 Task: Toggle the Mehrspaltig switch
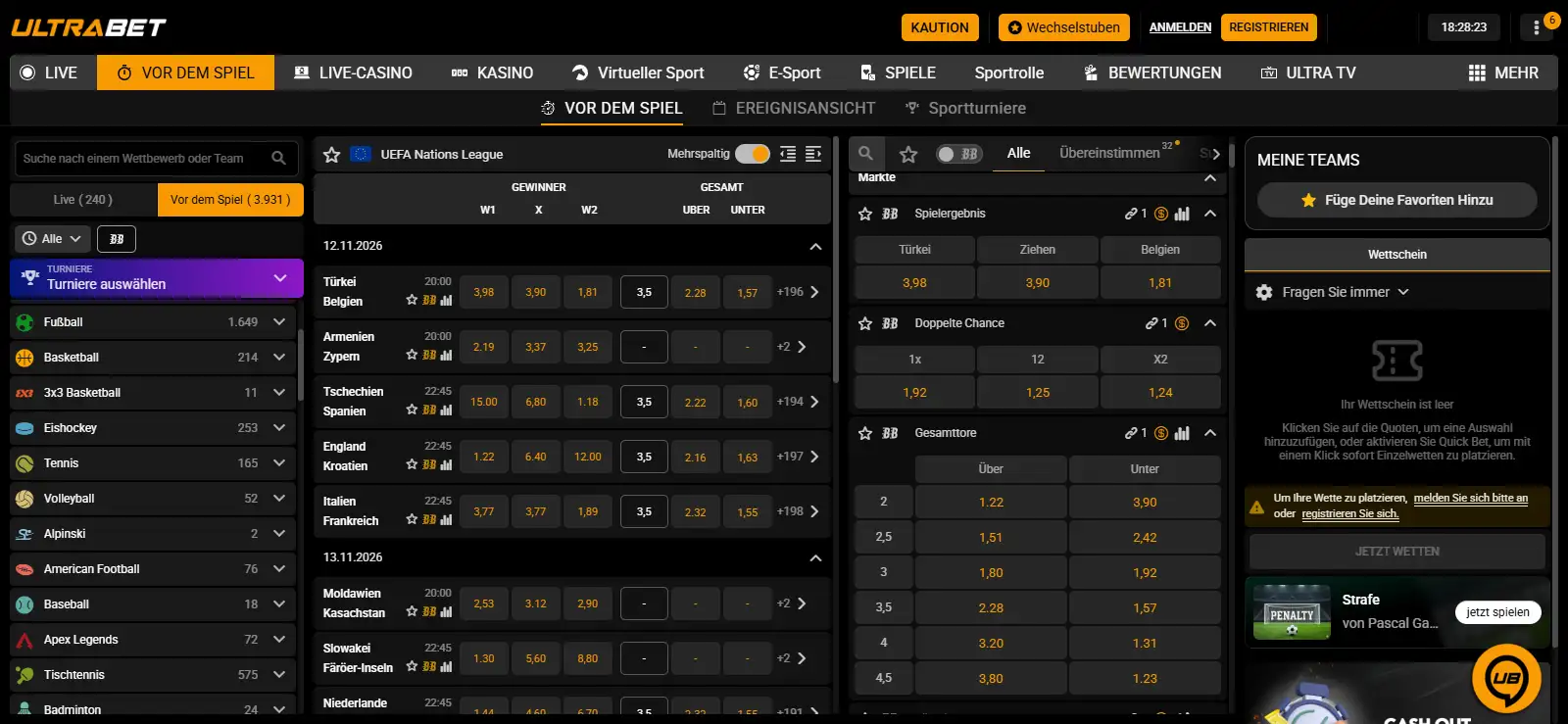[753, 154]
